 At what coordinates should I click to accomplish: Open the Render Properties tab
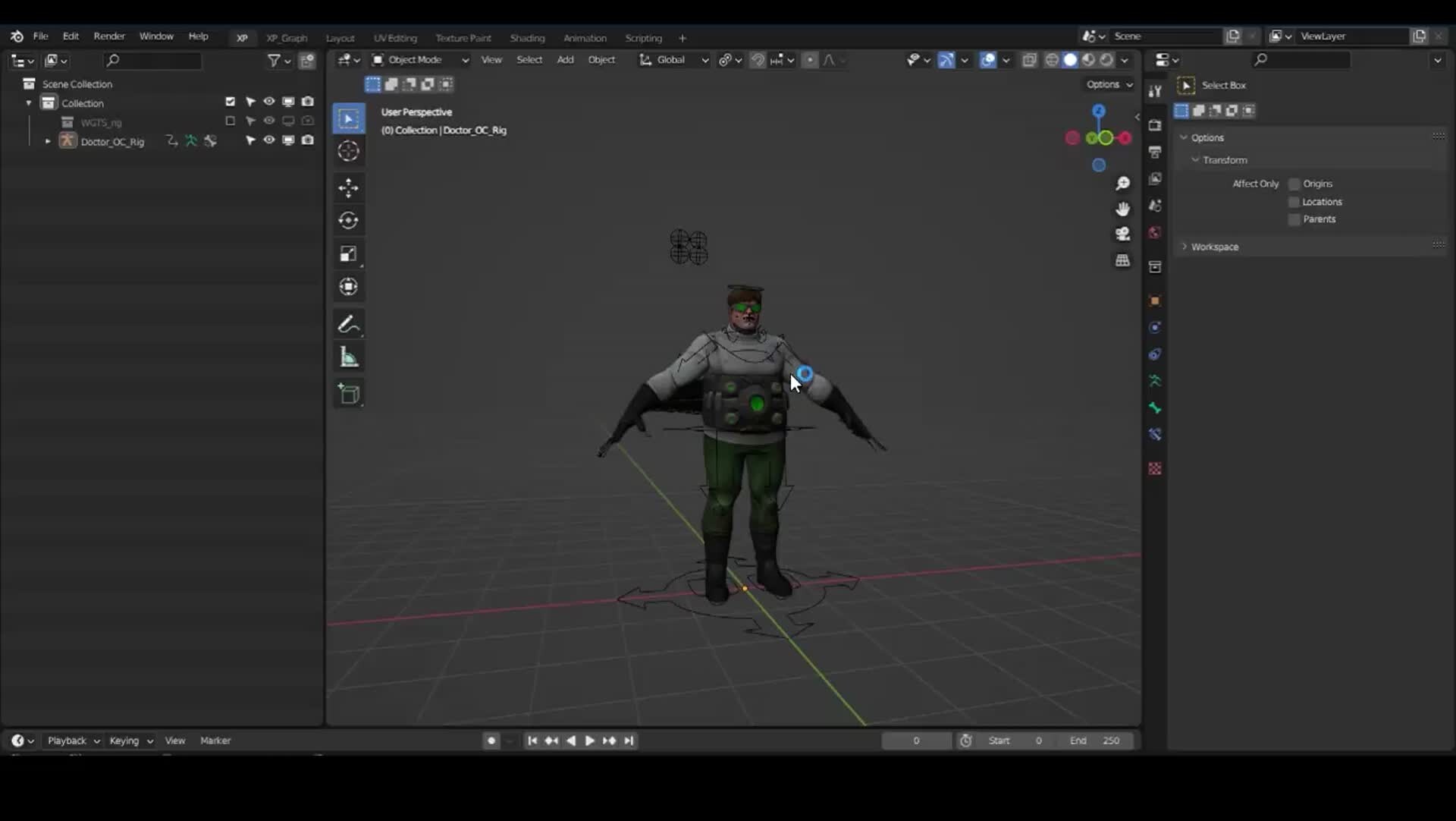tap(1155, 126)
